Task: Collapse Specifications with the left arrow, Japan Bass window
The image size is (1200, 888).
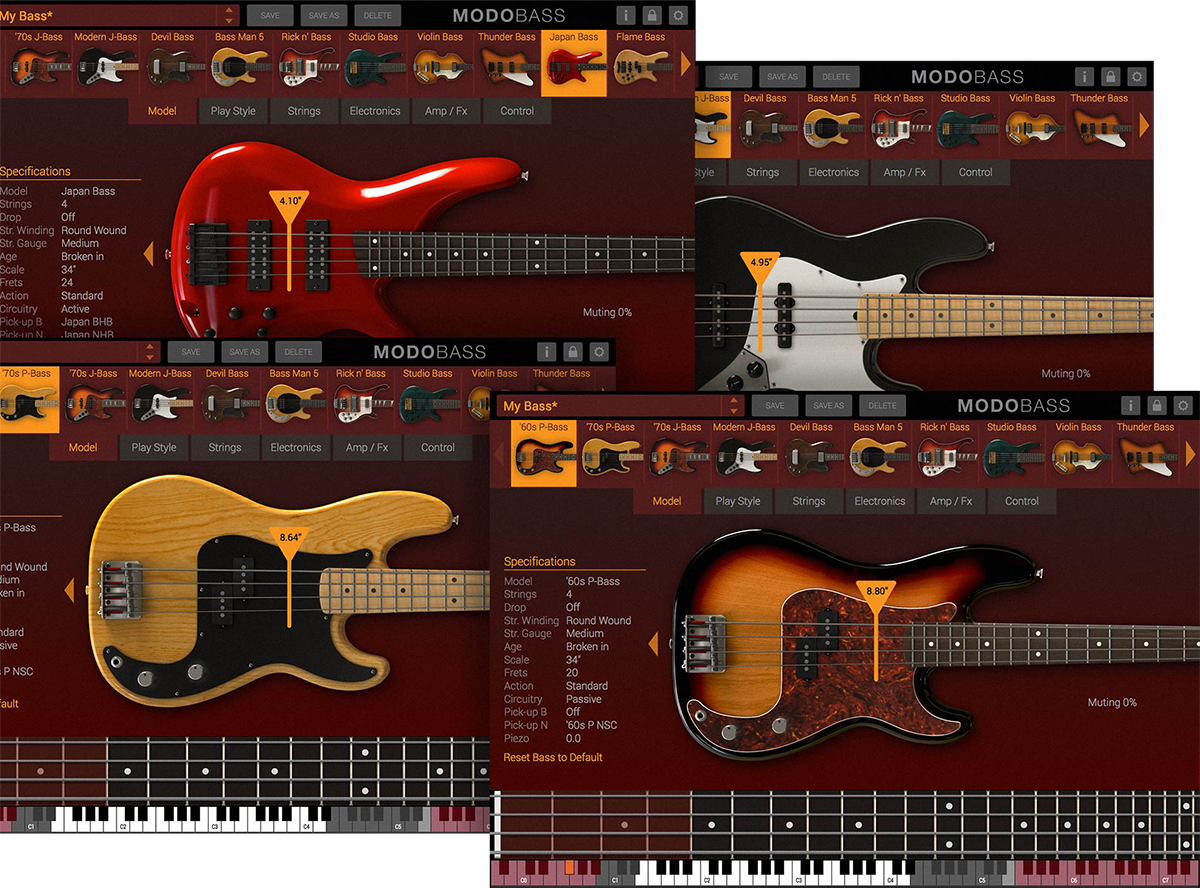Action: tap(148, 254)
